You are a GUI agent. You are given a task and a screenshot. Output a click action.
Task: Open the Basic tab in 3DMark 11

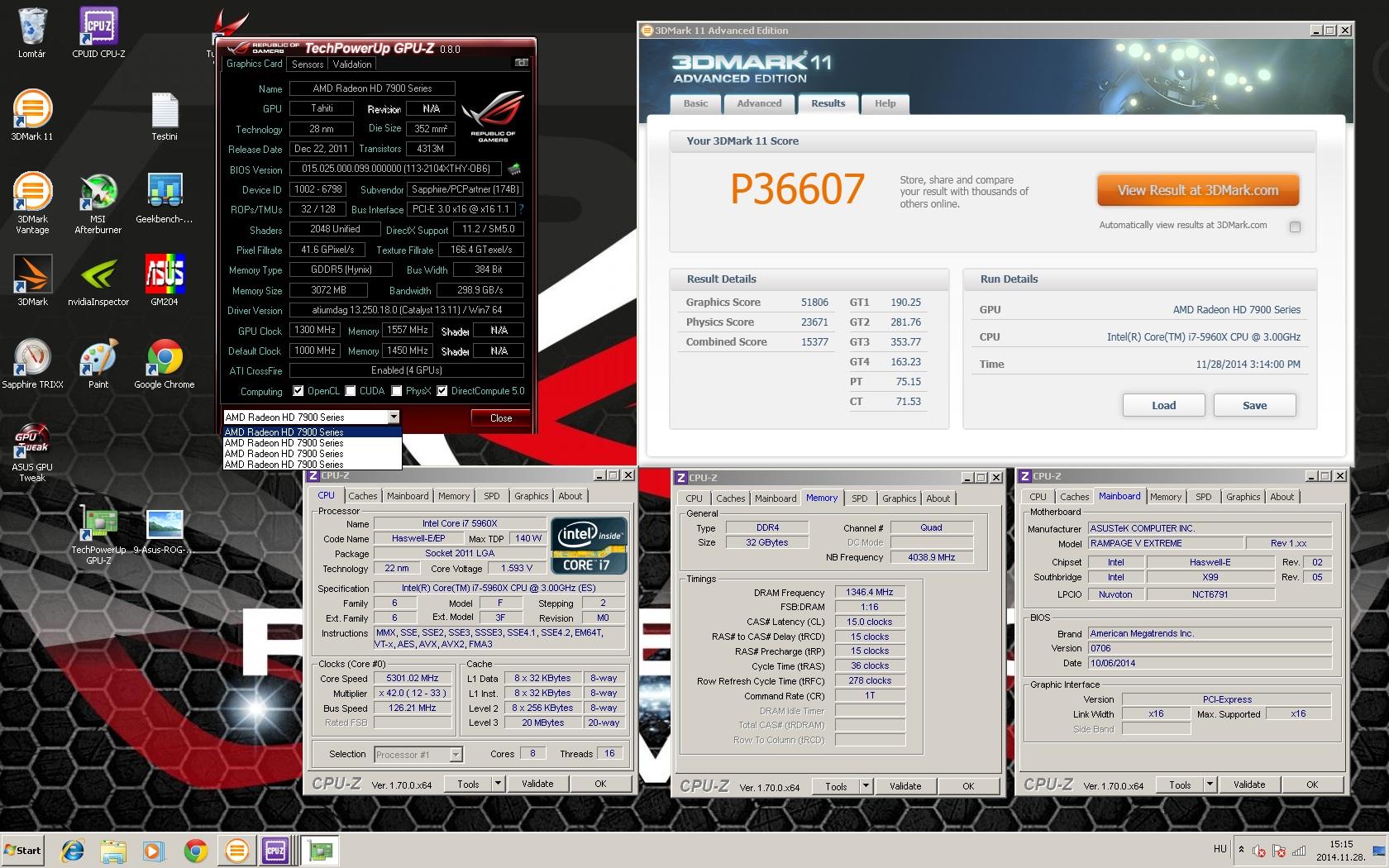[x=695, y=103]
